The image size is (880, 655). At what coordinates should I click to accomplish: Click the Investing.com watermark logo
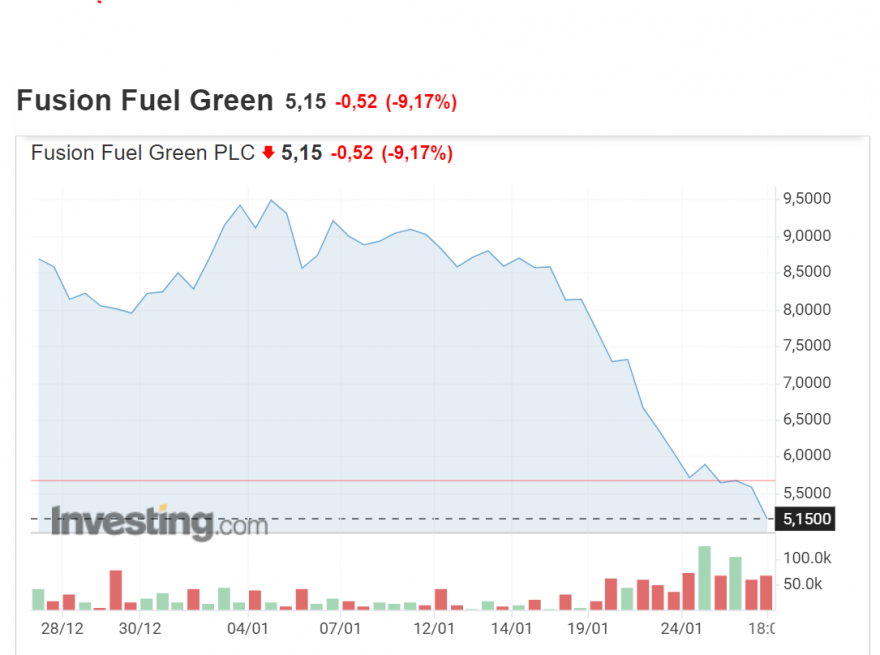tap(159, 523)
